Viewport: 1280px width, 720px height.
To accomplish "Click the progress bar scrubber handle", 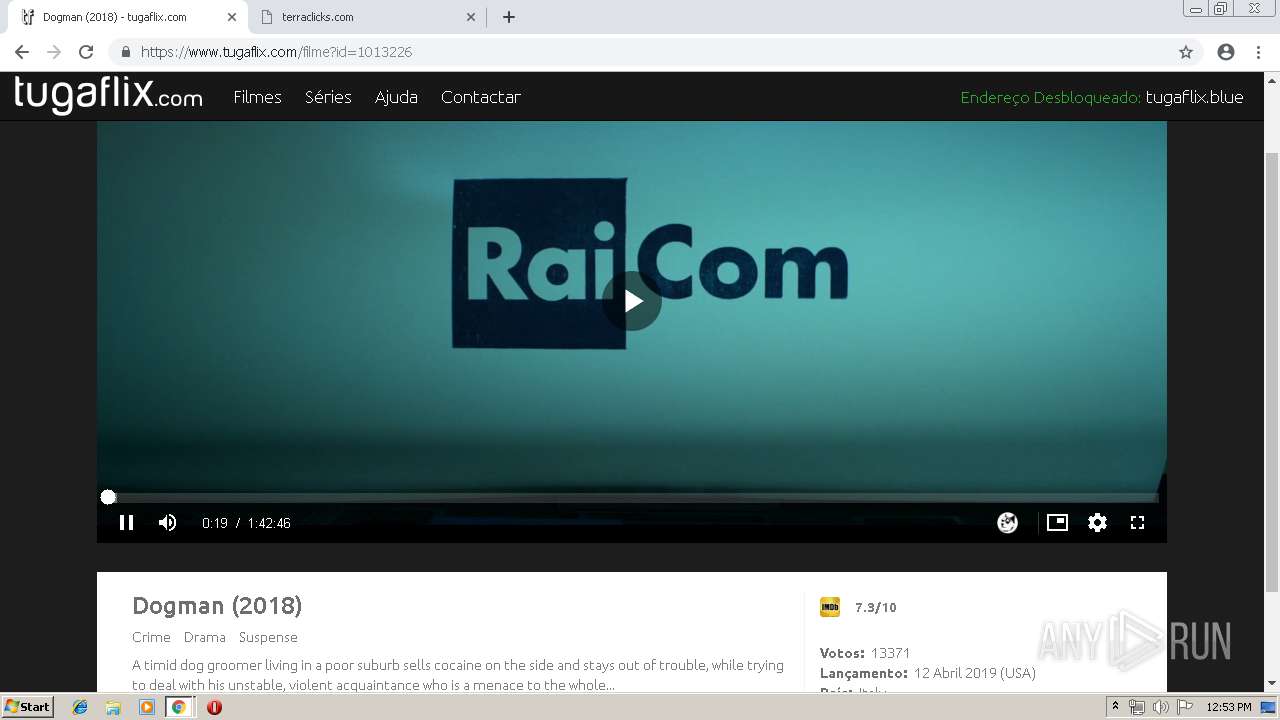I will click(x=108, y=497).
